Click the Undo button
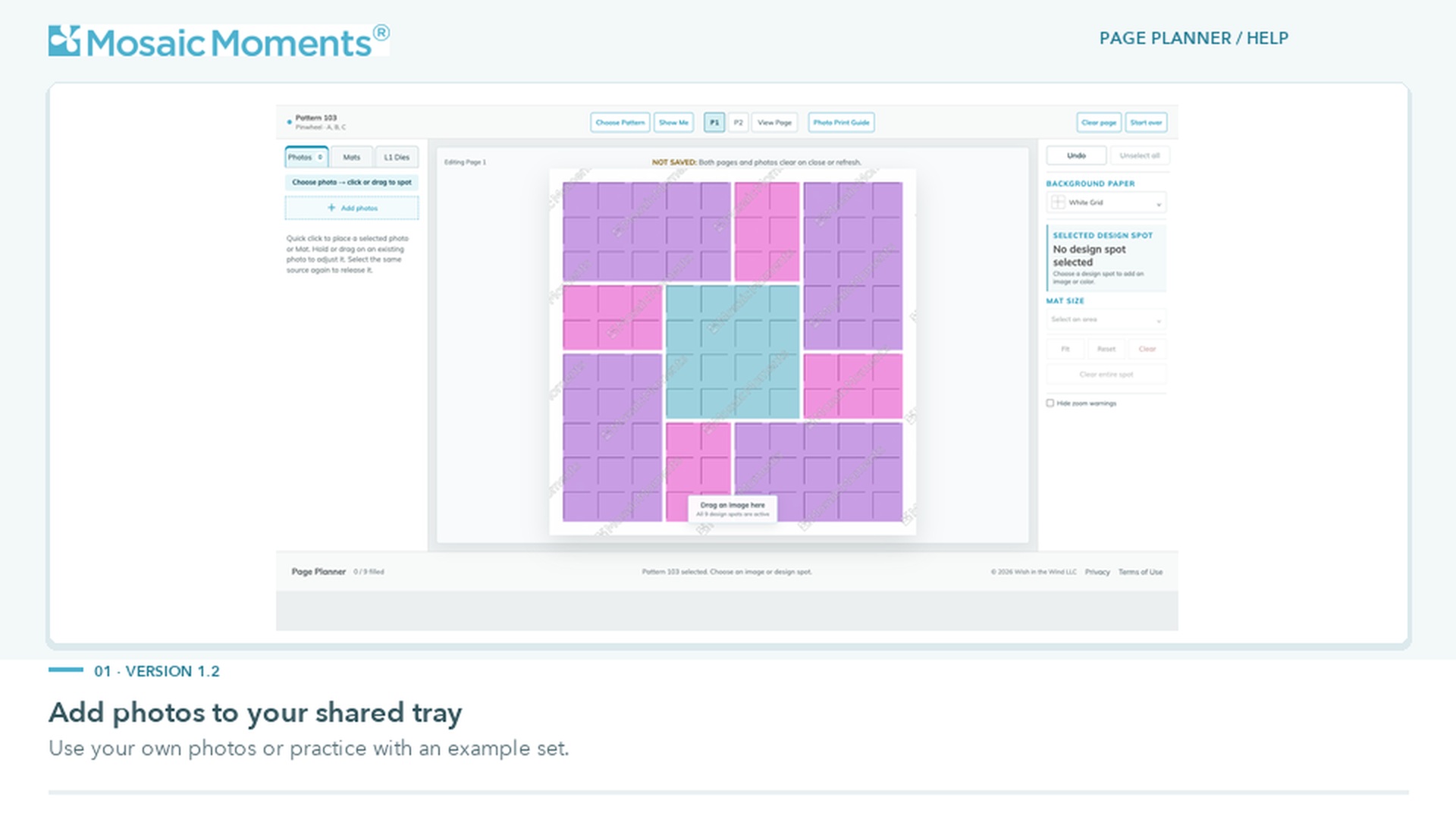1456x819 pixels. (1076, 155)
